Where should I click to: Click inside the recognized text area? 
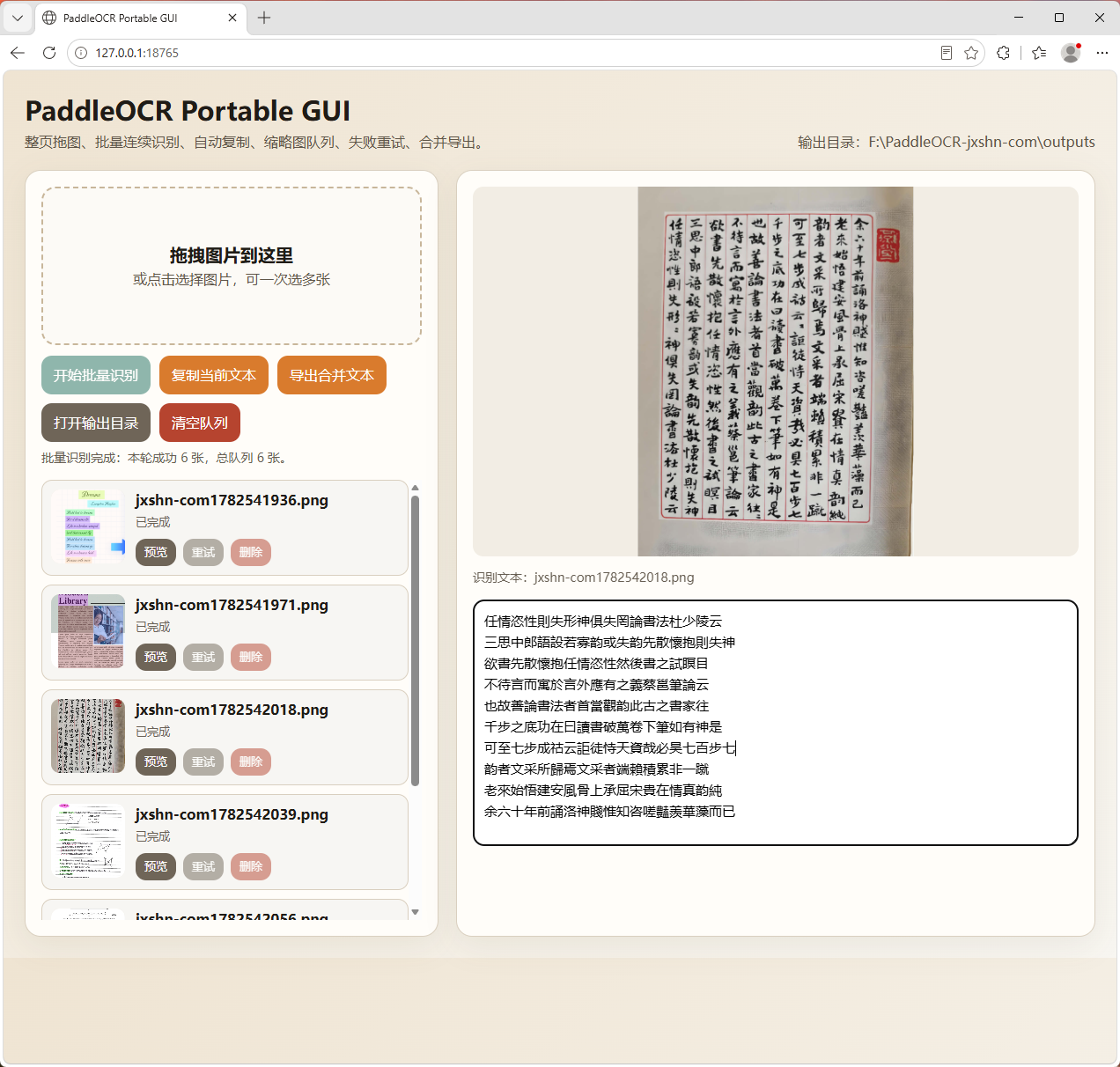coord(776,723)
